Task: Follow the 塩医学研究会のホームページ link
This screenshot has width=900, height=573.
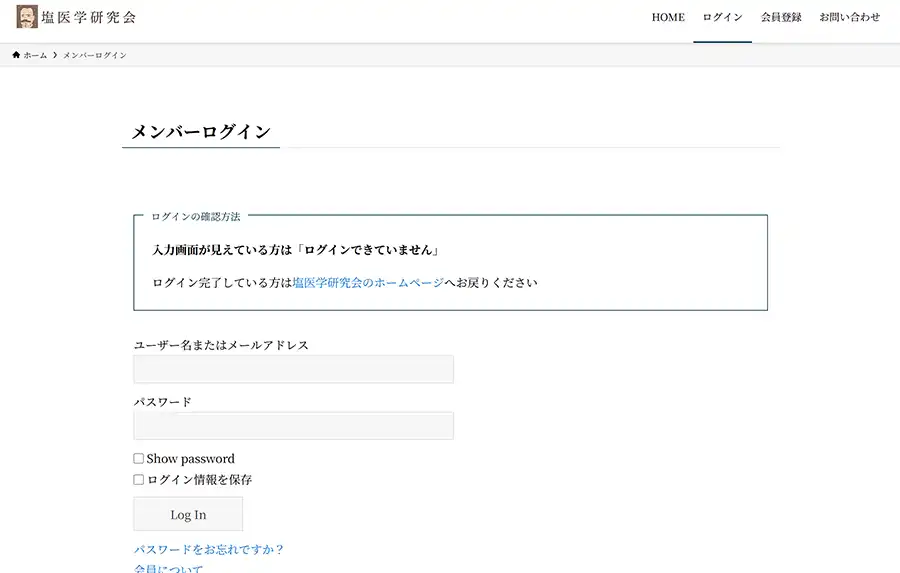Action: [368, 283]
